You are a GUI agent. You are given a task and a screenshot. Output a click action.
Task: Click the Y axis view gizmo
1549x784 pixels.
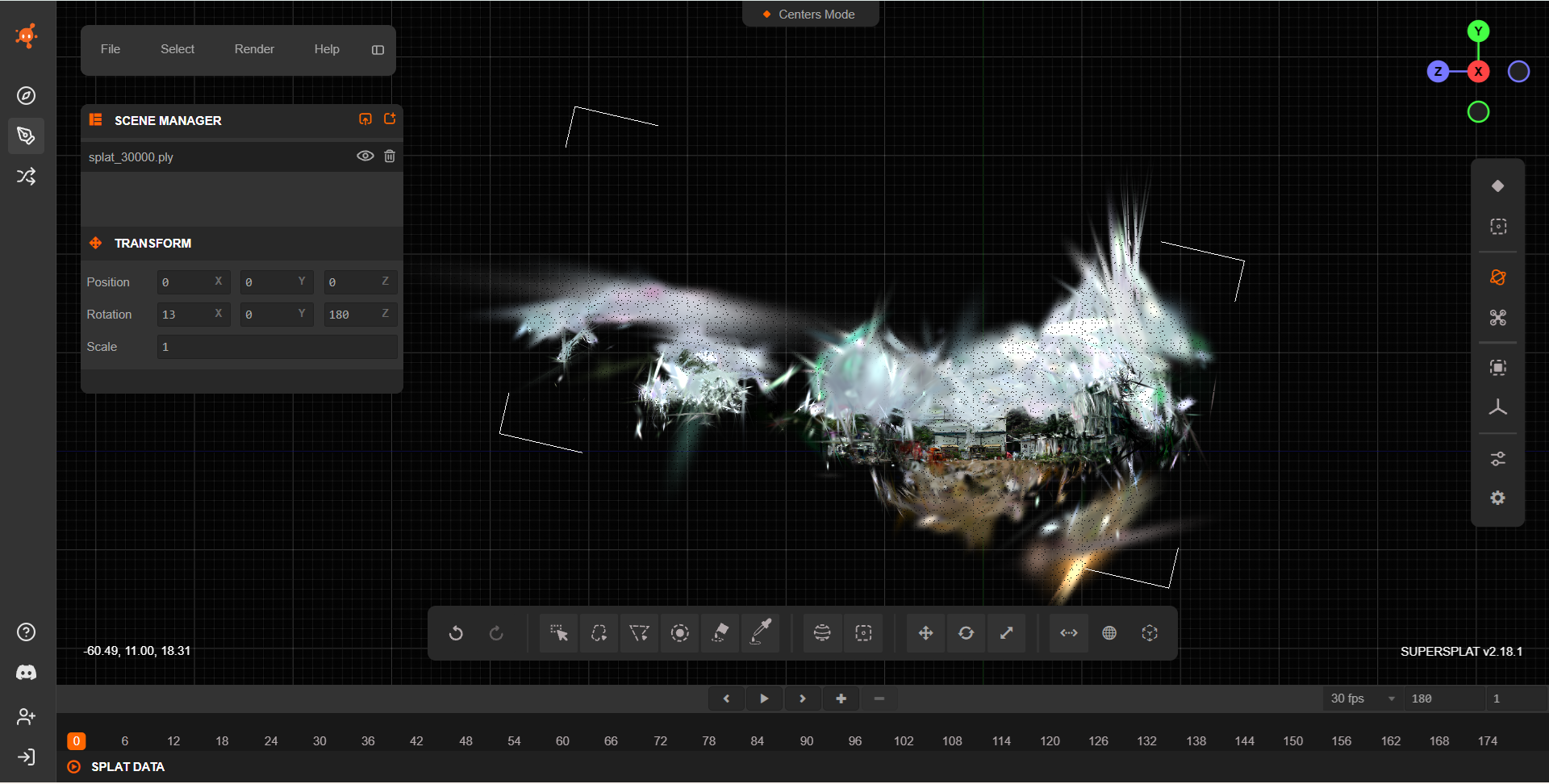[x=1478, y=31]
